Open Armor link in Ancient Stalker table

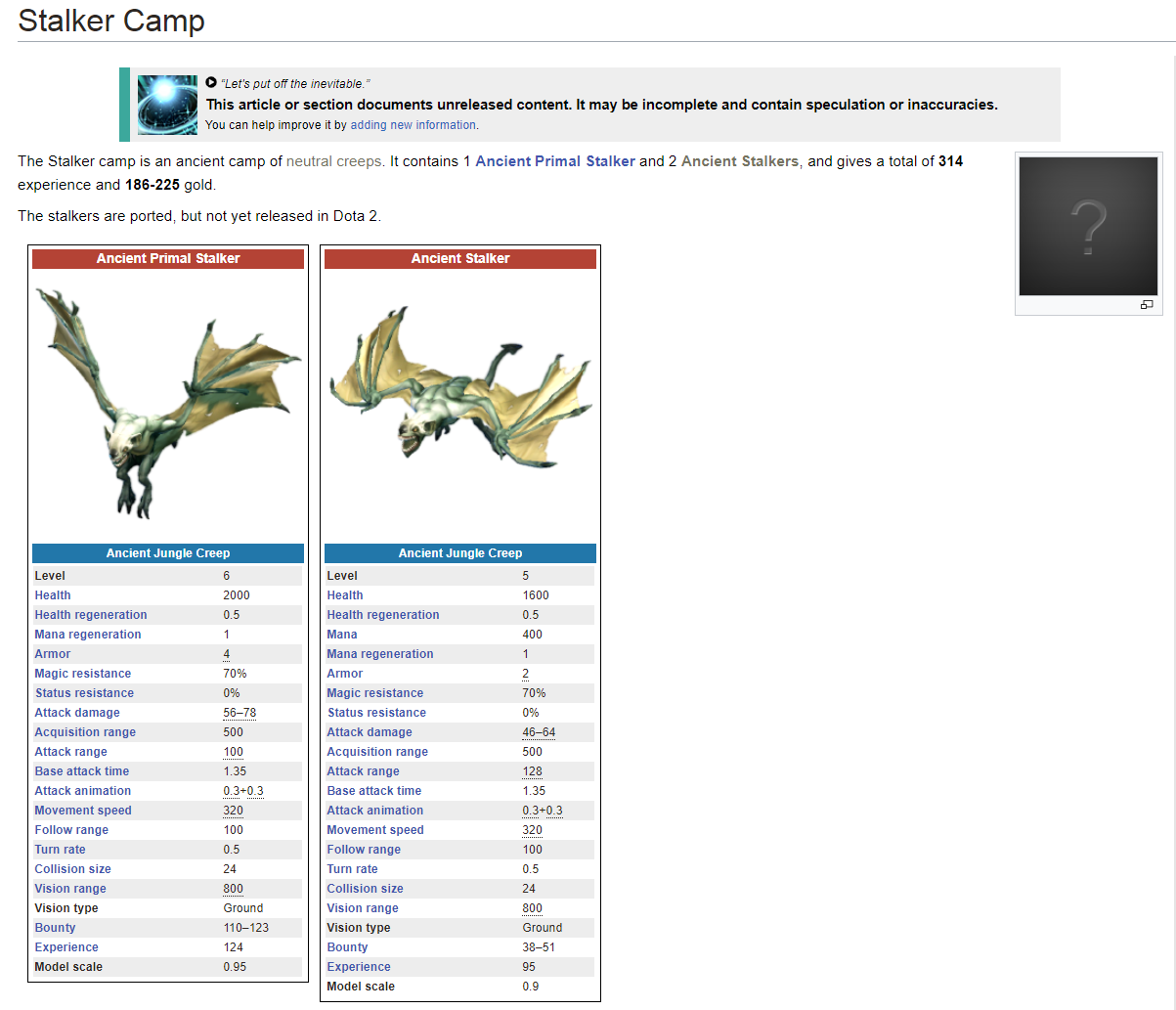click(345, 674)
